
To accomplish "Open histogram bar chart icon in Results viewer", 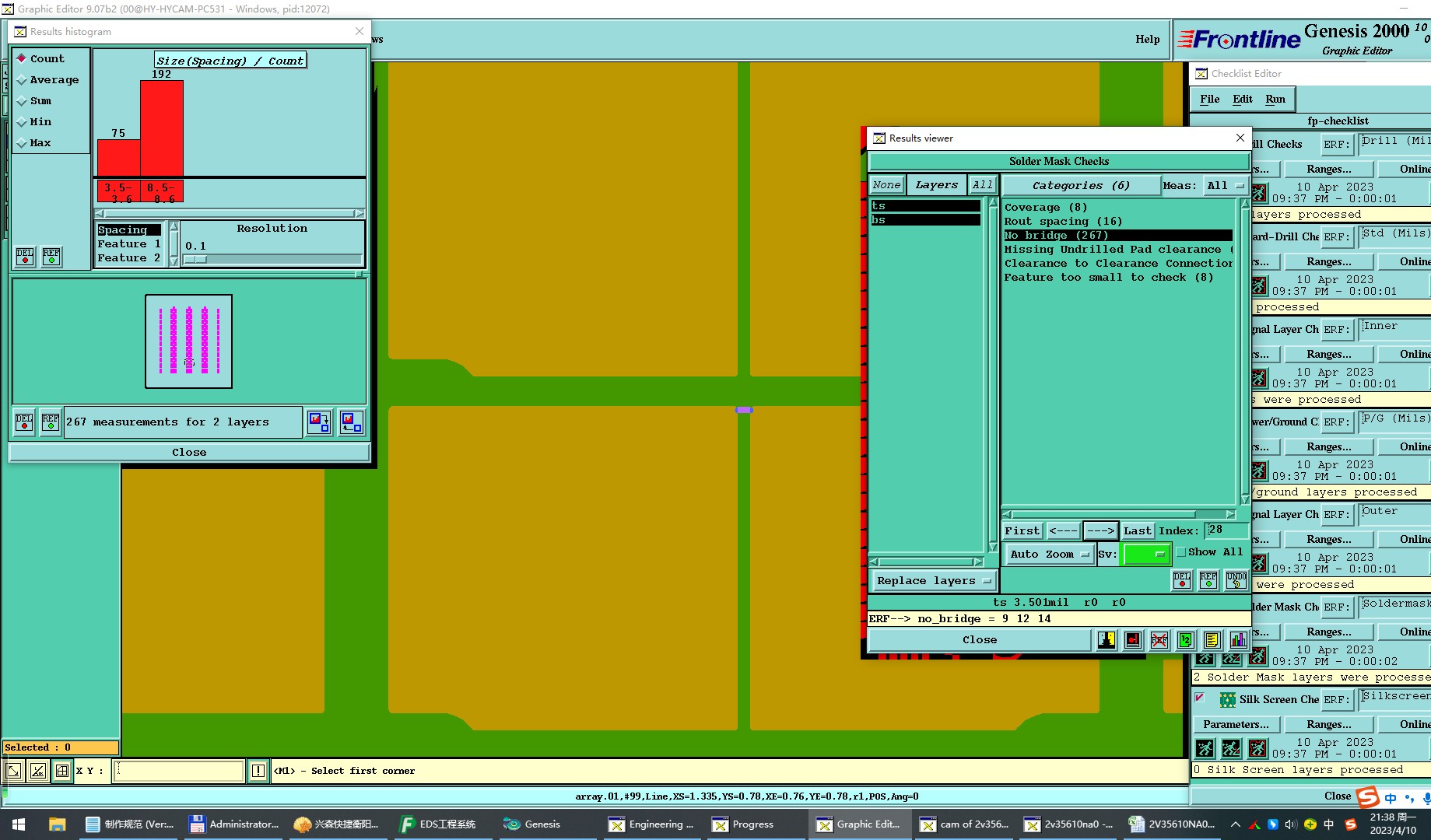I will [x=1238, y=639].
